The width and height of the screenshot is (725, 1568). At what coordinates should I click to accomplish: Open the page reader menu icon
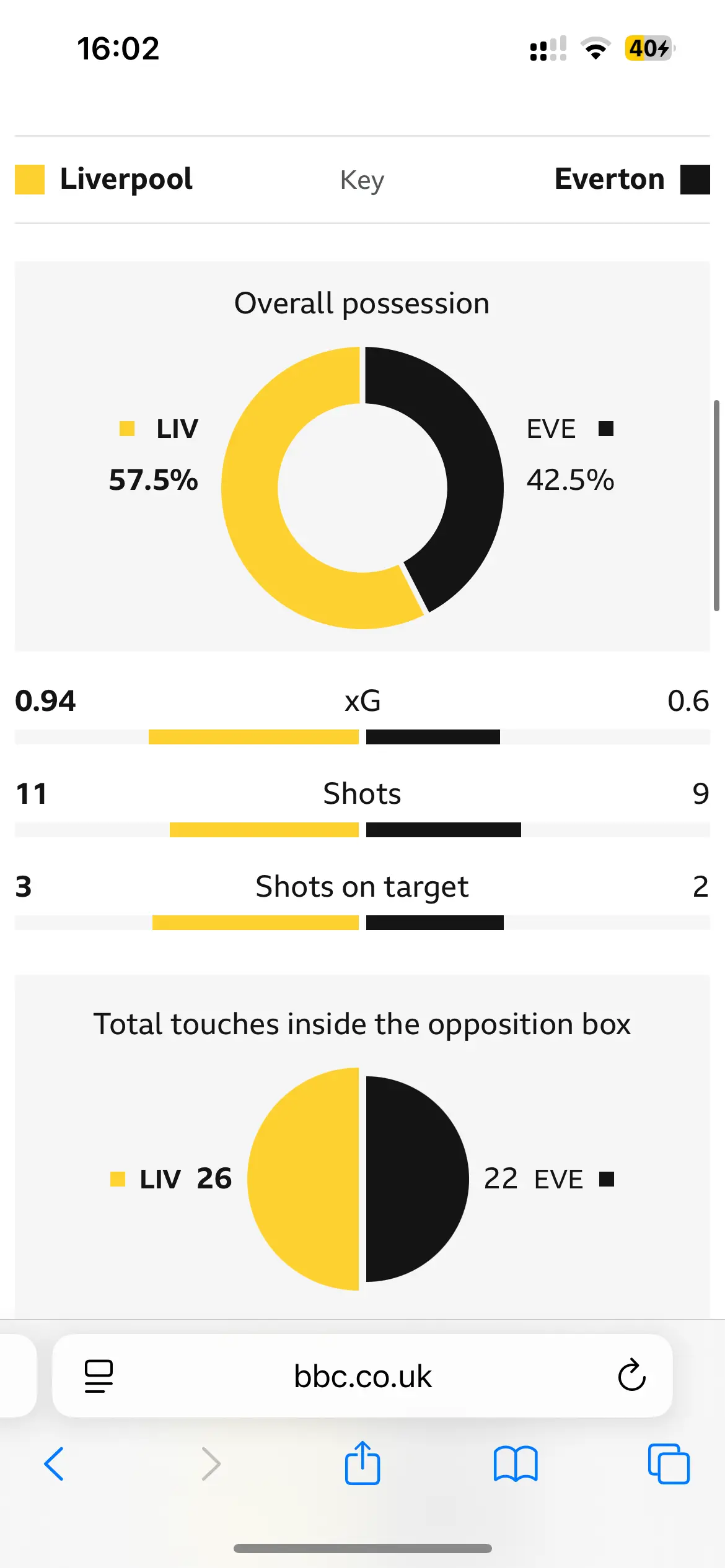pos(99,1375)
